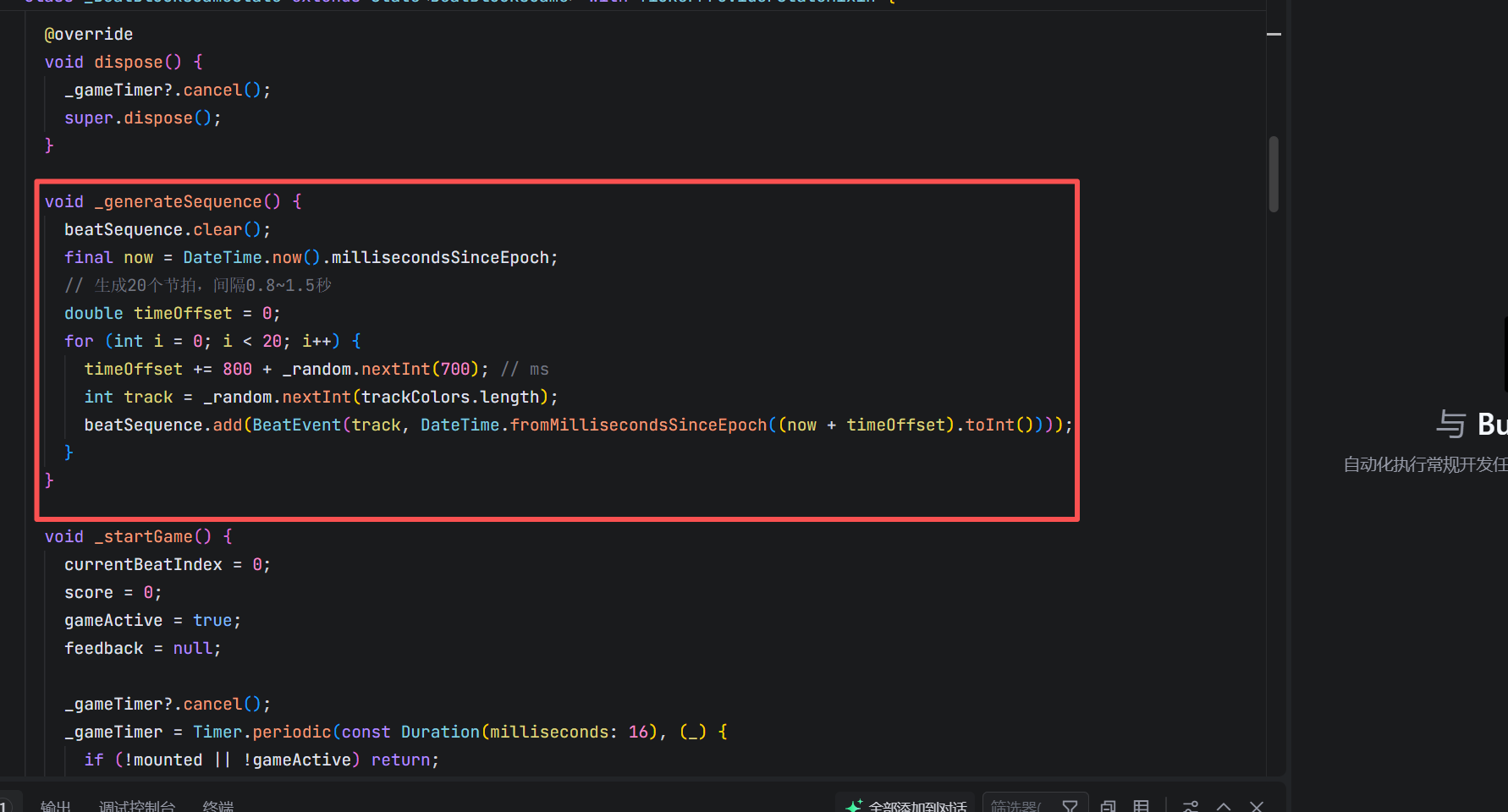Click the double timeOffset = 0; line
The image size is (1508, 812).
pos(173,313)
